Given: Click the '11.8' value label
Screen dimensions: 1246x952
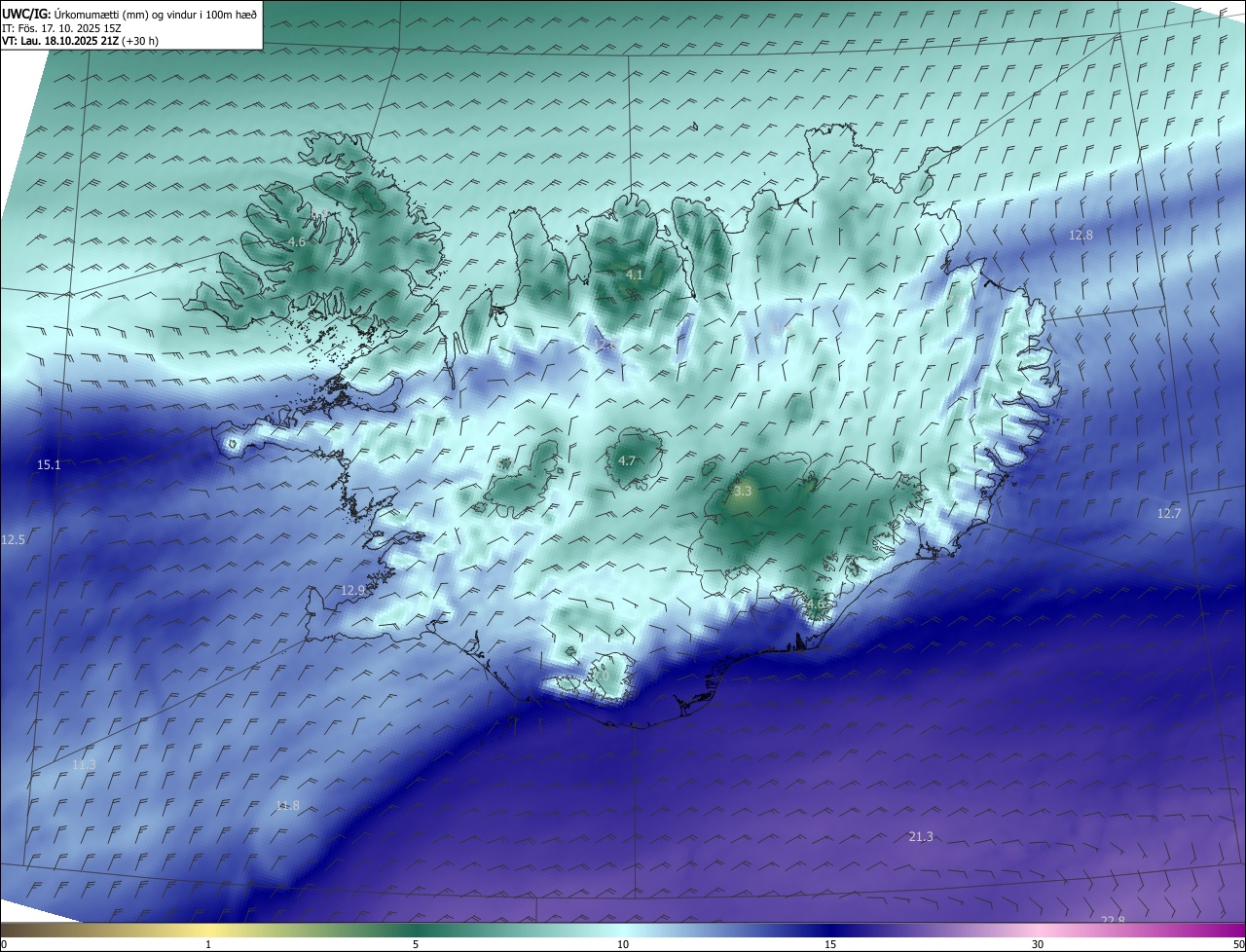Looking at the screenshot, I should (287, 805).
